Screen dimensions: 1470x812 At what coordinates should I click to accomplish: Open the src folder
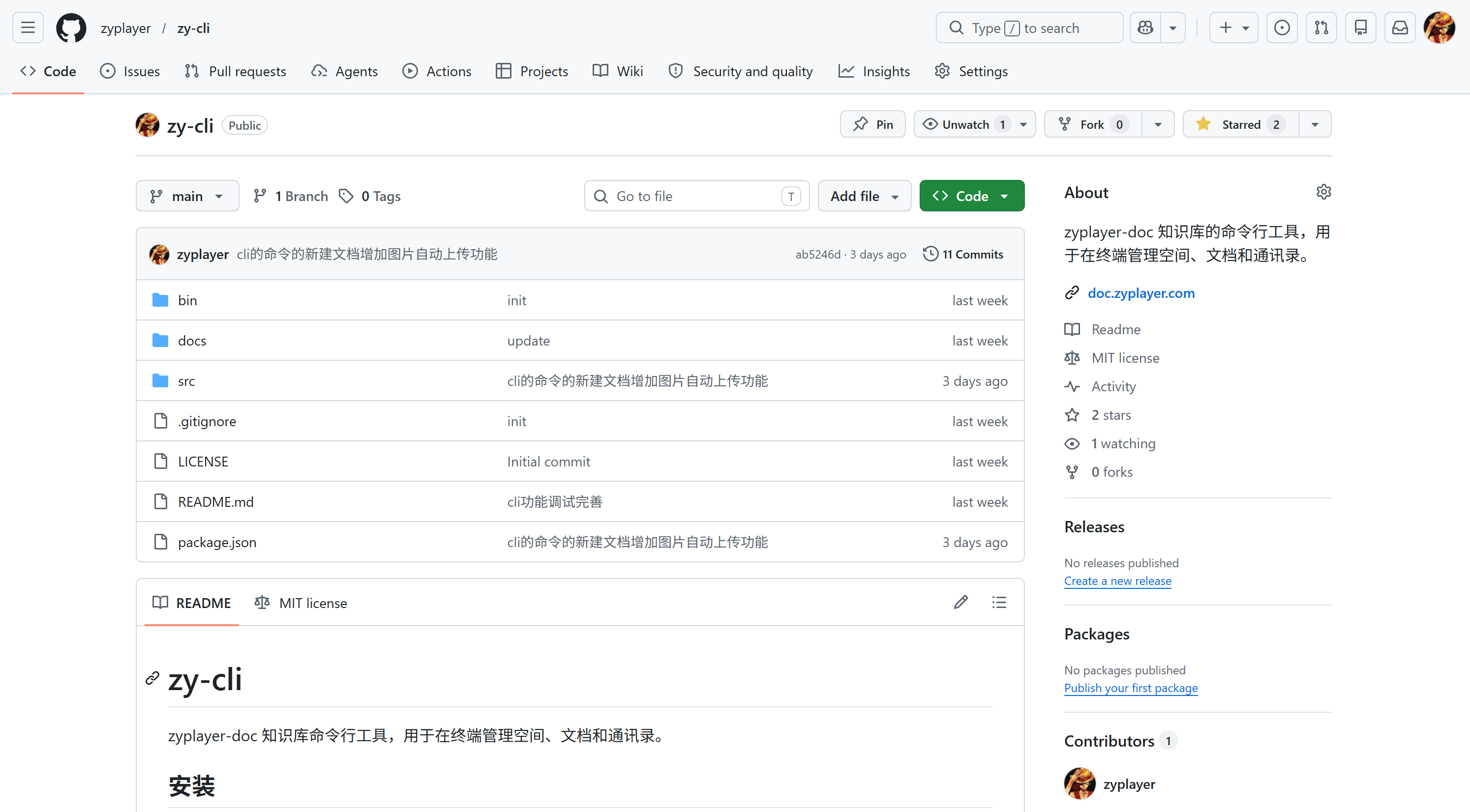point(186,381)
